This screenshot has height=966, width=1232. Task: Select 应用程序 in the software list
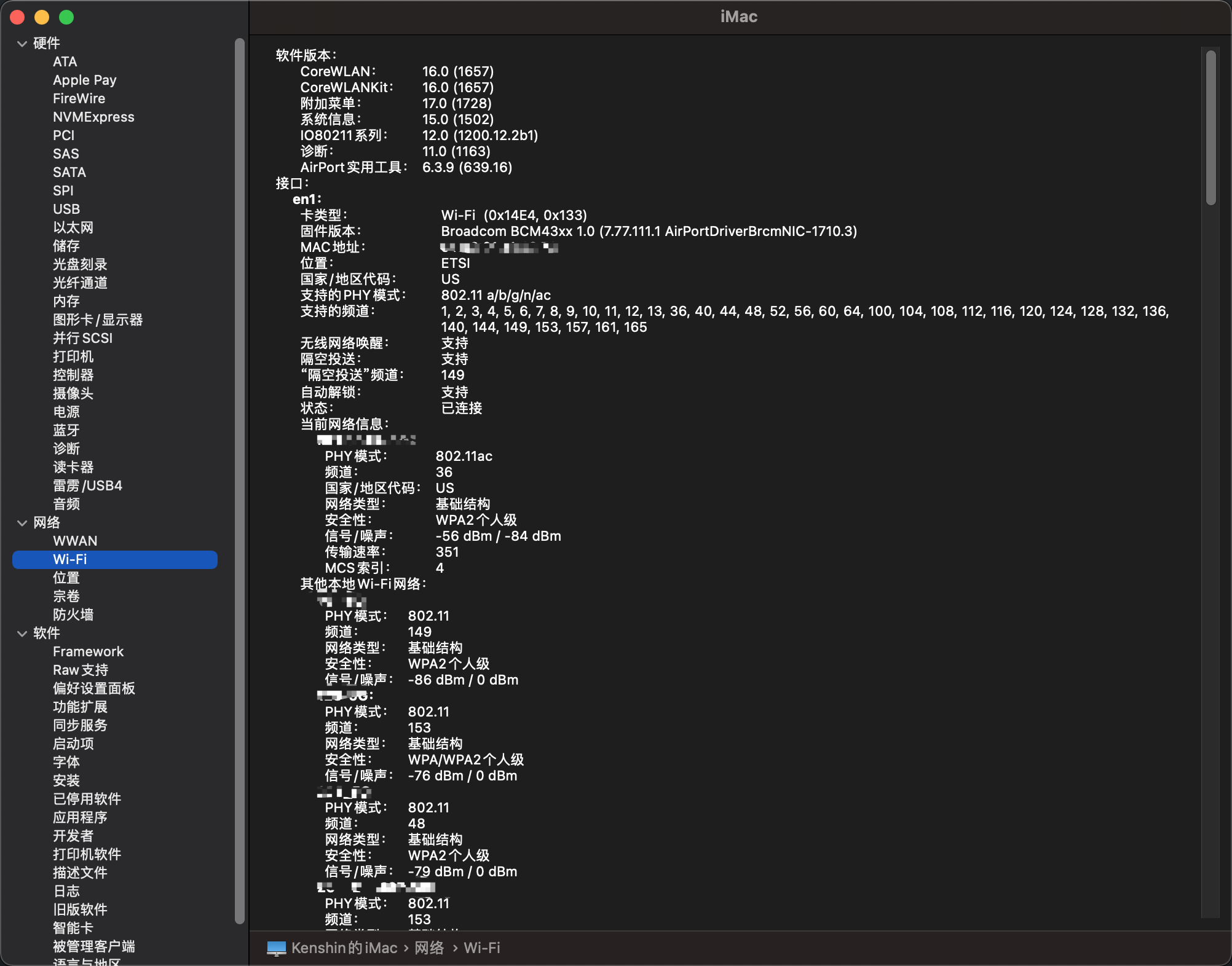(80, 817)
